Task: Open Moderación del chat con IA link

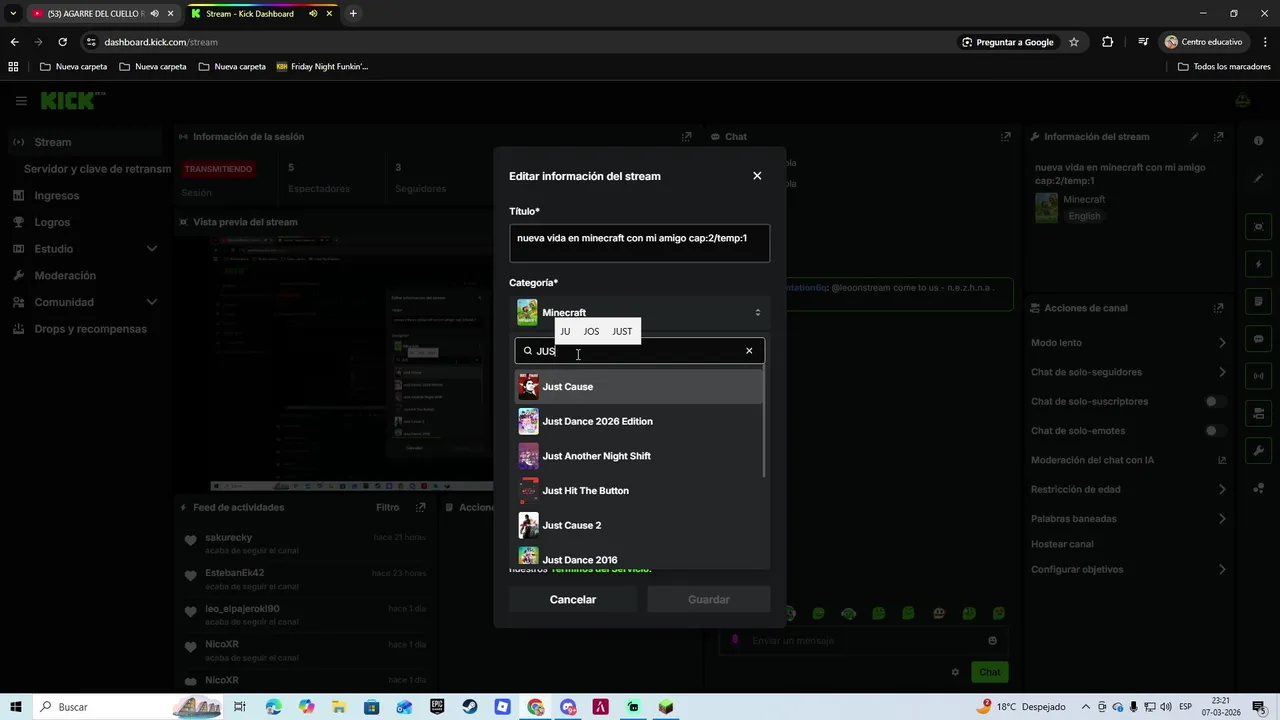Action: tap(1128, 460)
